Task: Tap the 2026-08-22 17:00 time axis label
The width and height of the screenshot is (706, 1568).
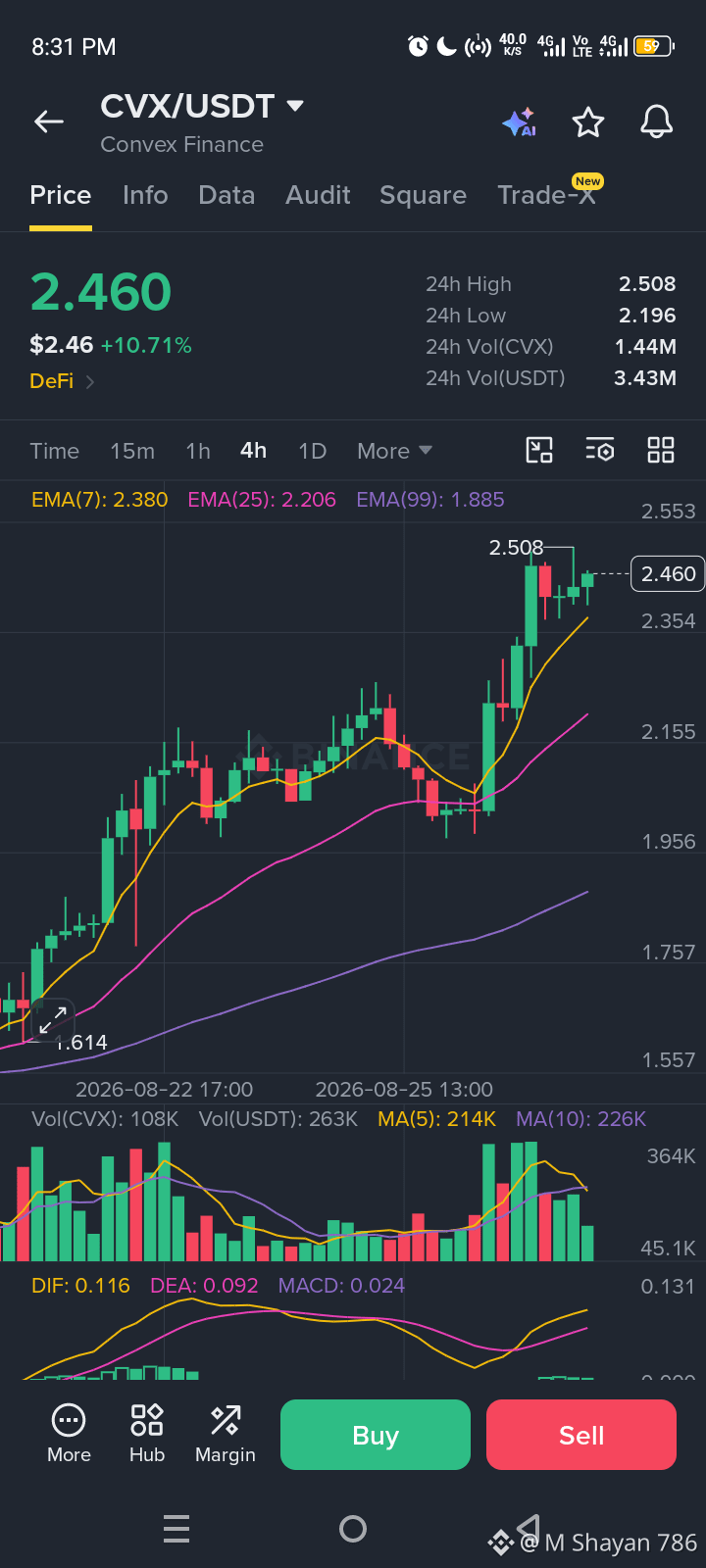Action: click(164, 1090)
